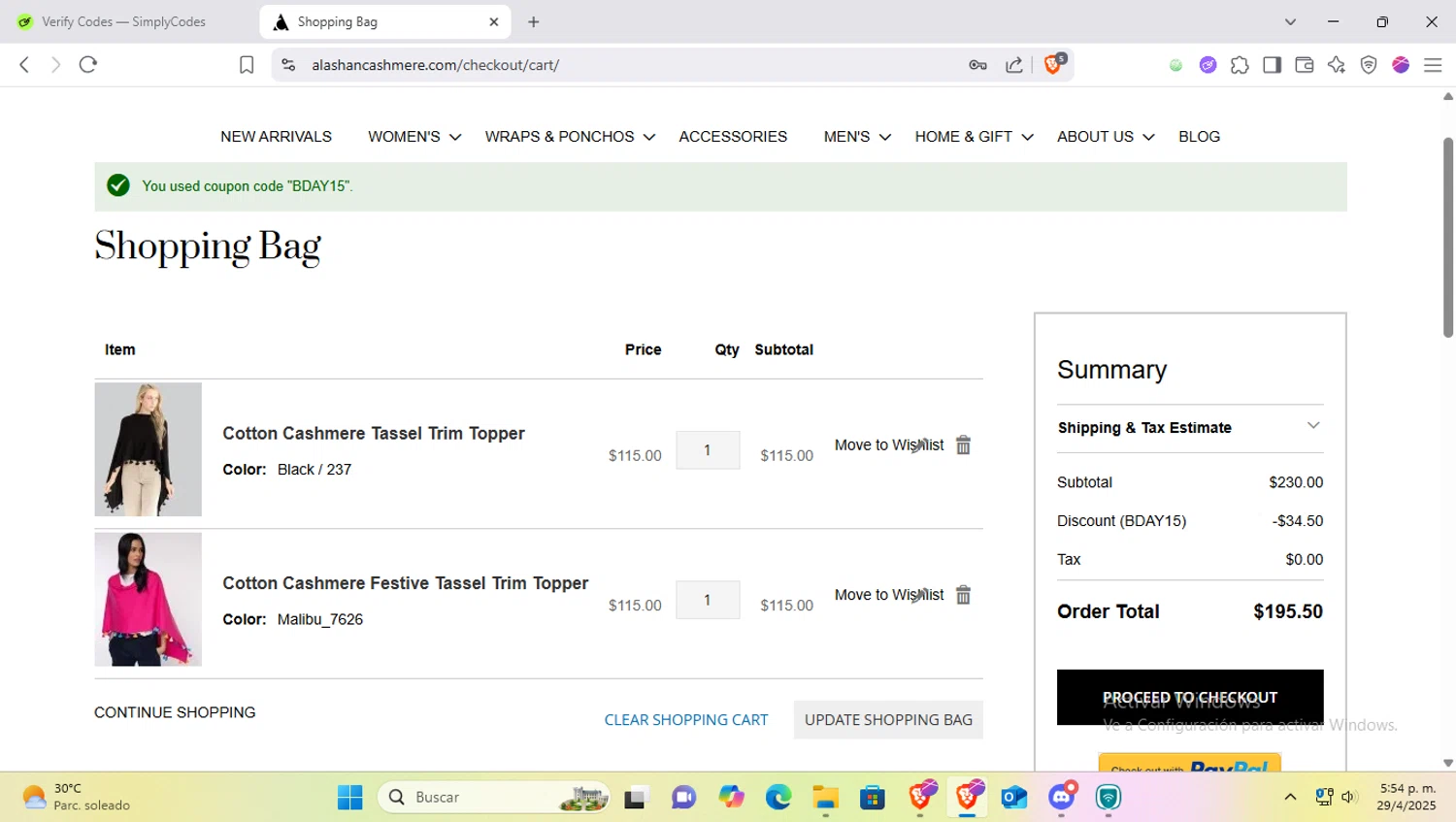Show hidden system tray icons
Image resolution: width=1456 pixels, height=822 pixels.
1290,797
